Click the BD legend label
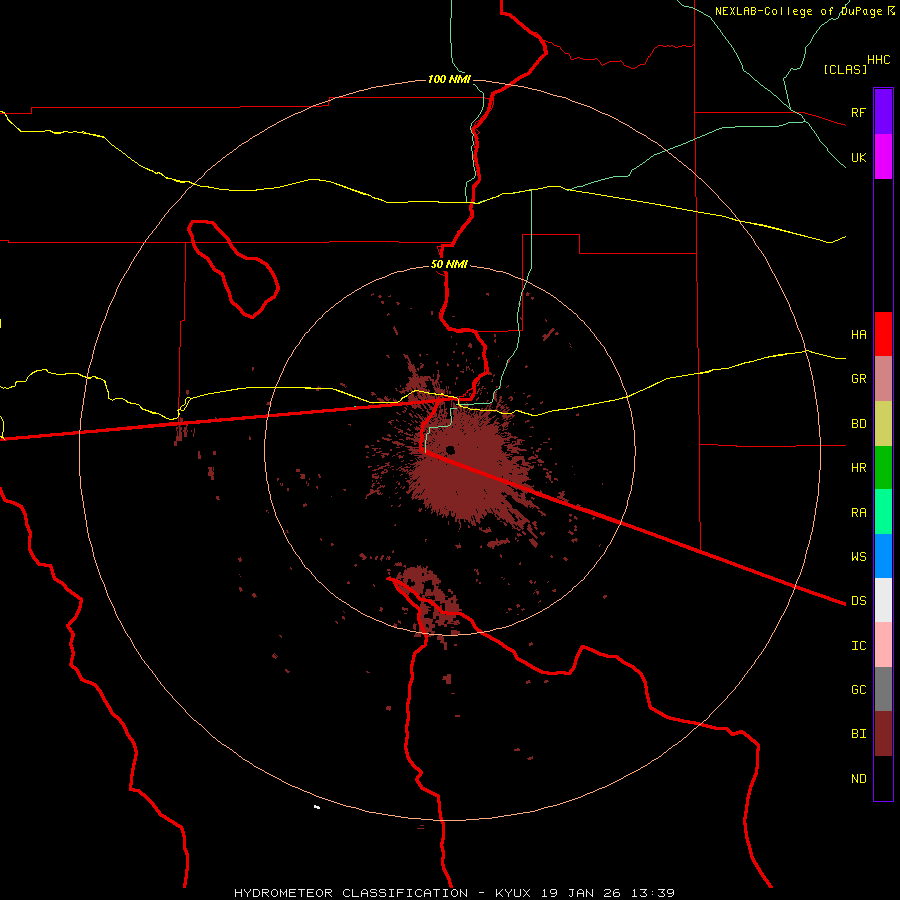 (x=858, y=424)
